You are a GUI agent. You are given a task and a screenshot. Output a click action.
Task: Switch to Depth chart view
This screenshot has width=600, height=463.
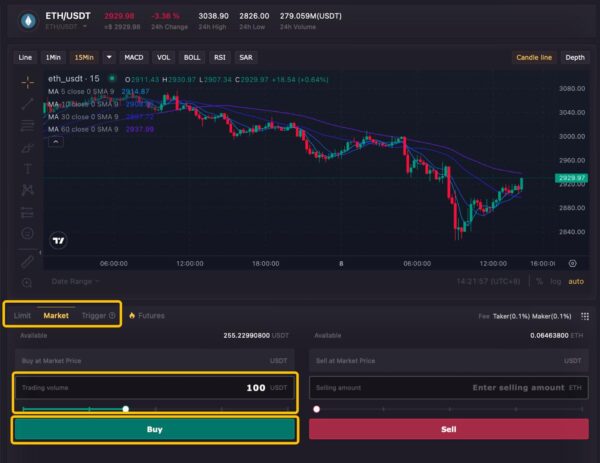click(575, 57)
